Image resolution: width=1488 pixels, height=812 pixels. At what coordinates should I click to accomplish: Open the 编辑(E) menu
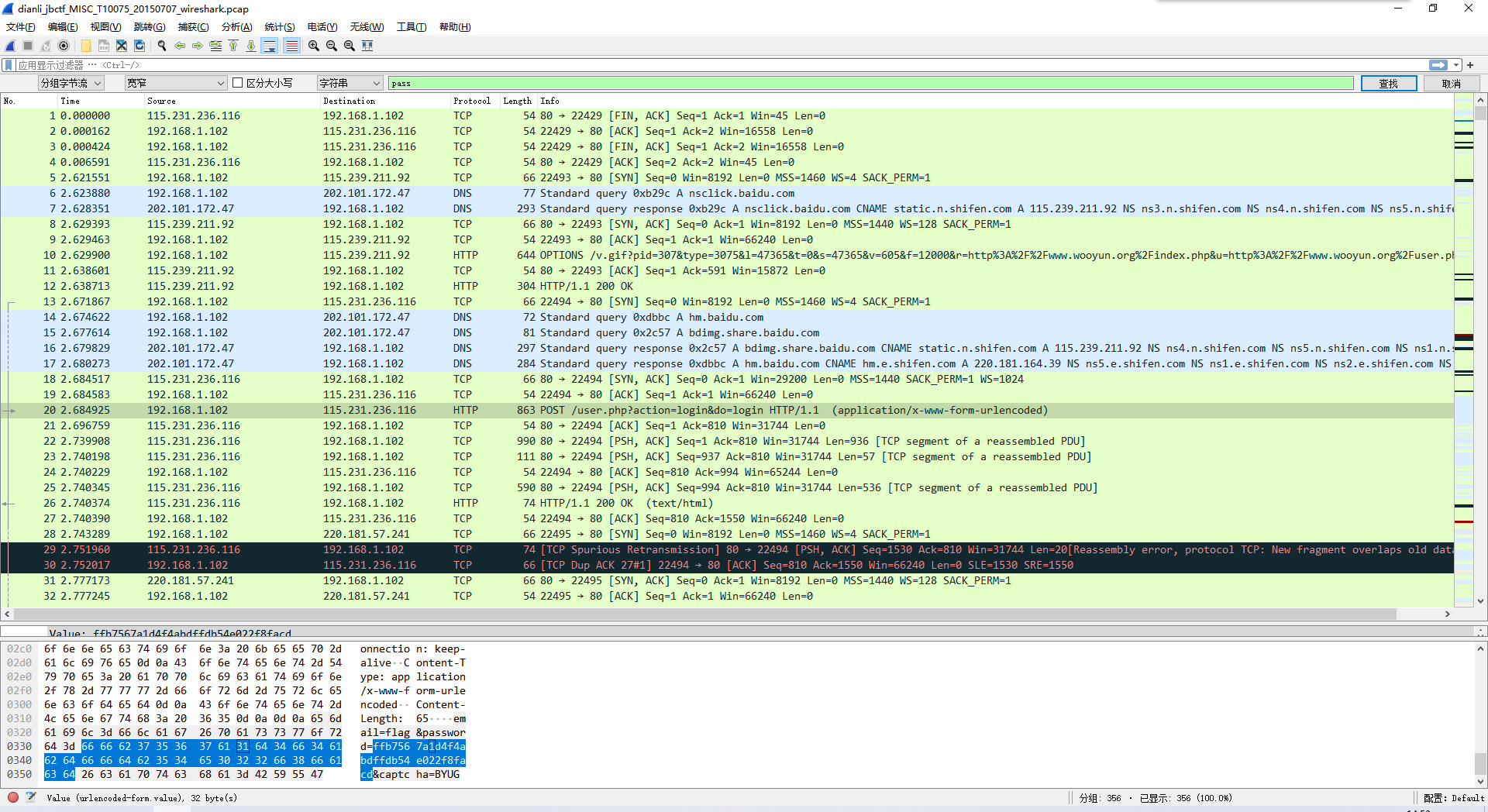63,27
